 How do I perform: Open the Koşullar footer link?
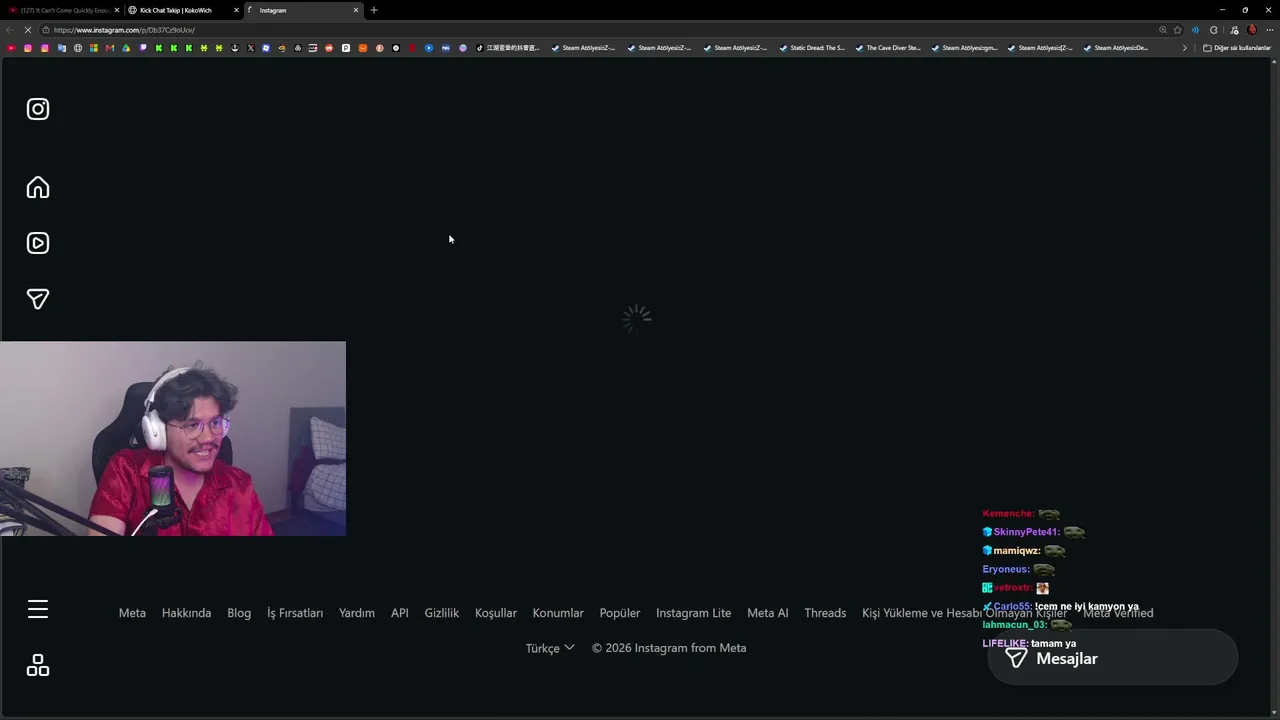pos(496,613)
